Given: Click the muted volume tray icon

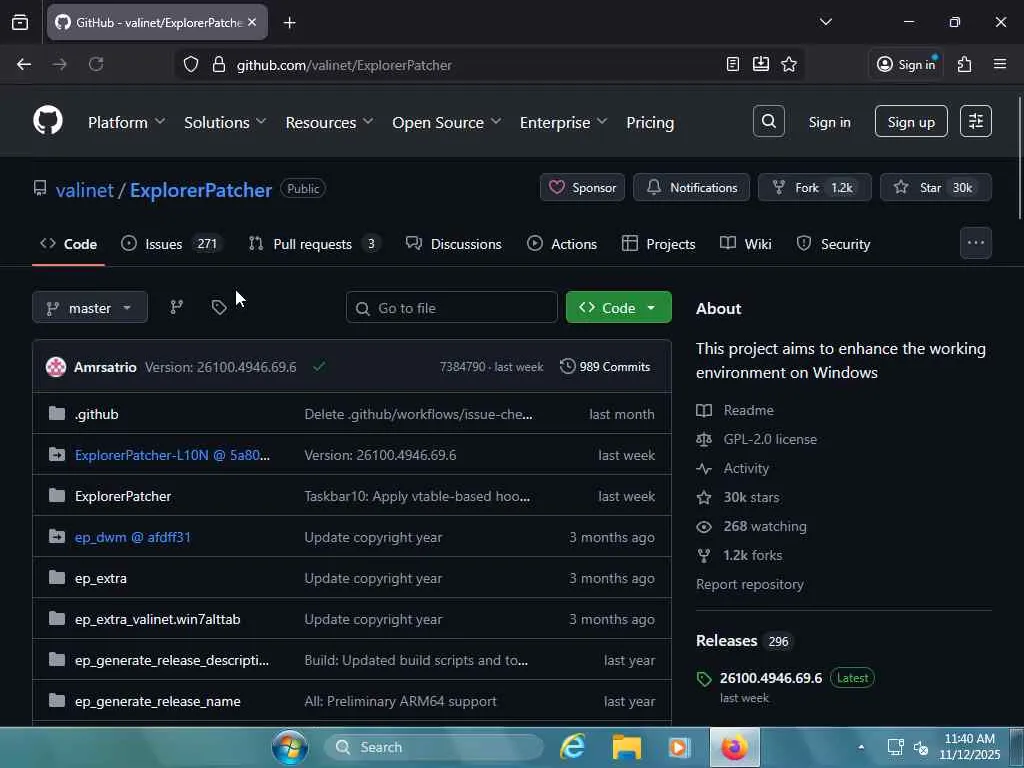Looking at the screenshot, I should pos(921,747).
